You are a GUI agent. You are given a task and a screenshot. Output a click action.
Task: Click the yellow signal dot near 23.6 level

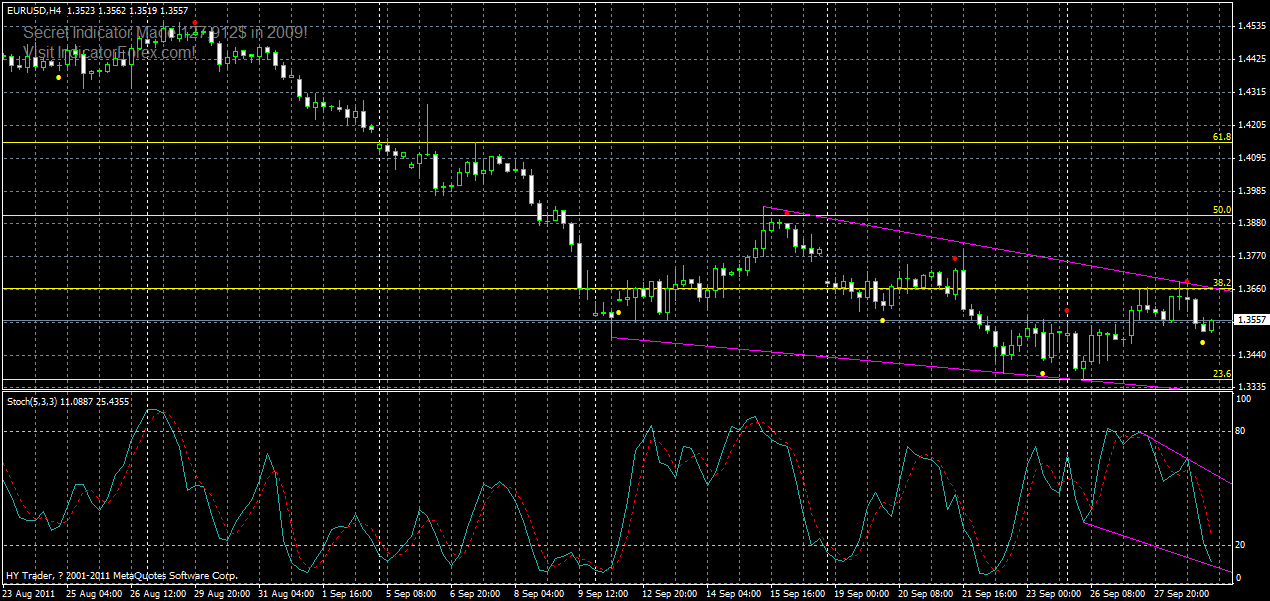tap(1042, 373)
